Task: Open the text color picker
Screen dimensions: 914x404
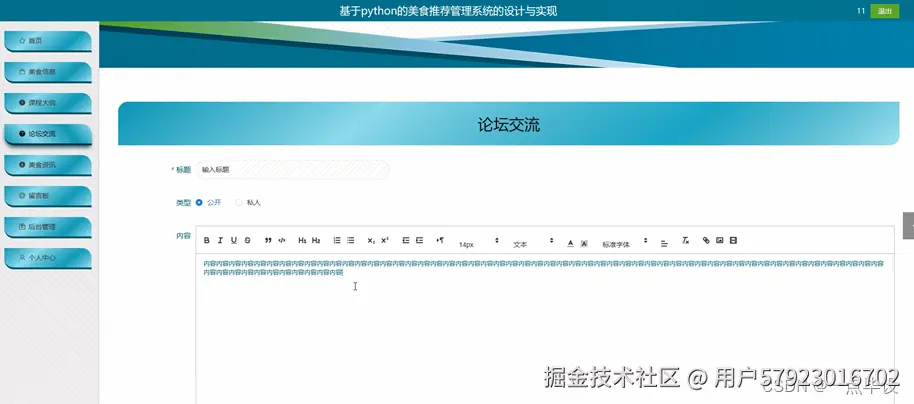Action: click(x=571, y=243)
